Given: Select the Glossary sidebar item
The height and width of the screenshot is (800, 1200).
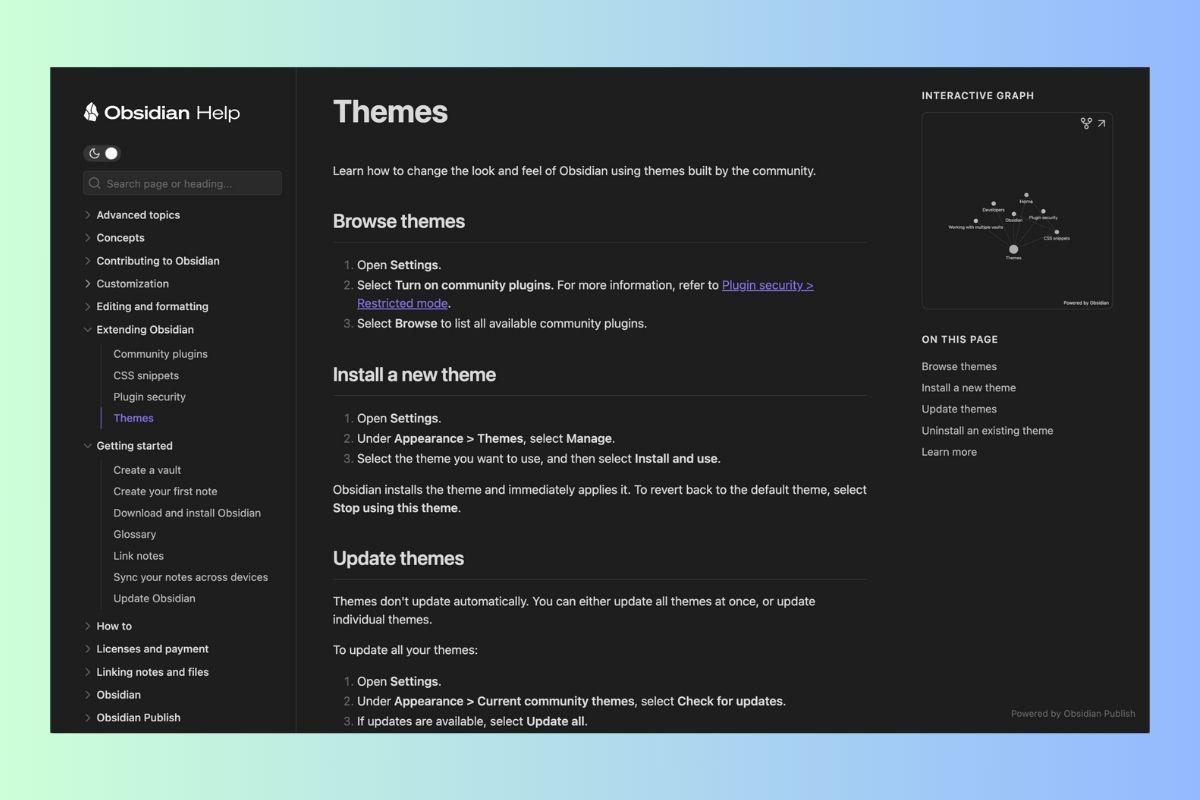Looking at the screenshot, I should pos(134,535).
